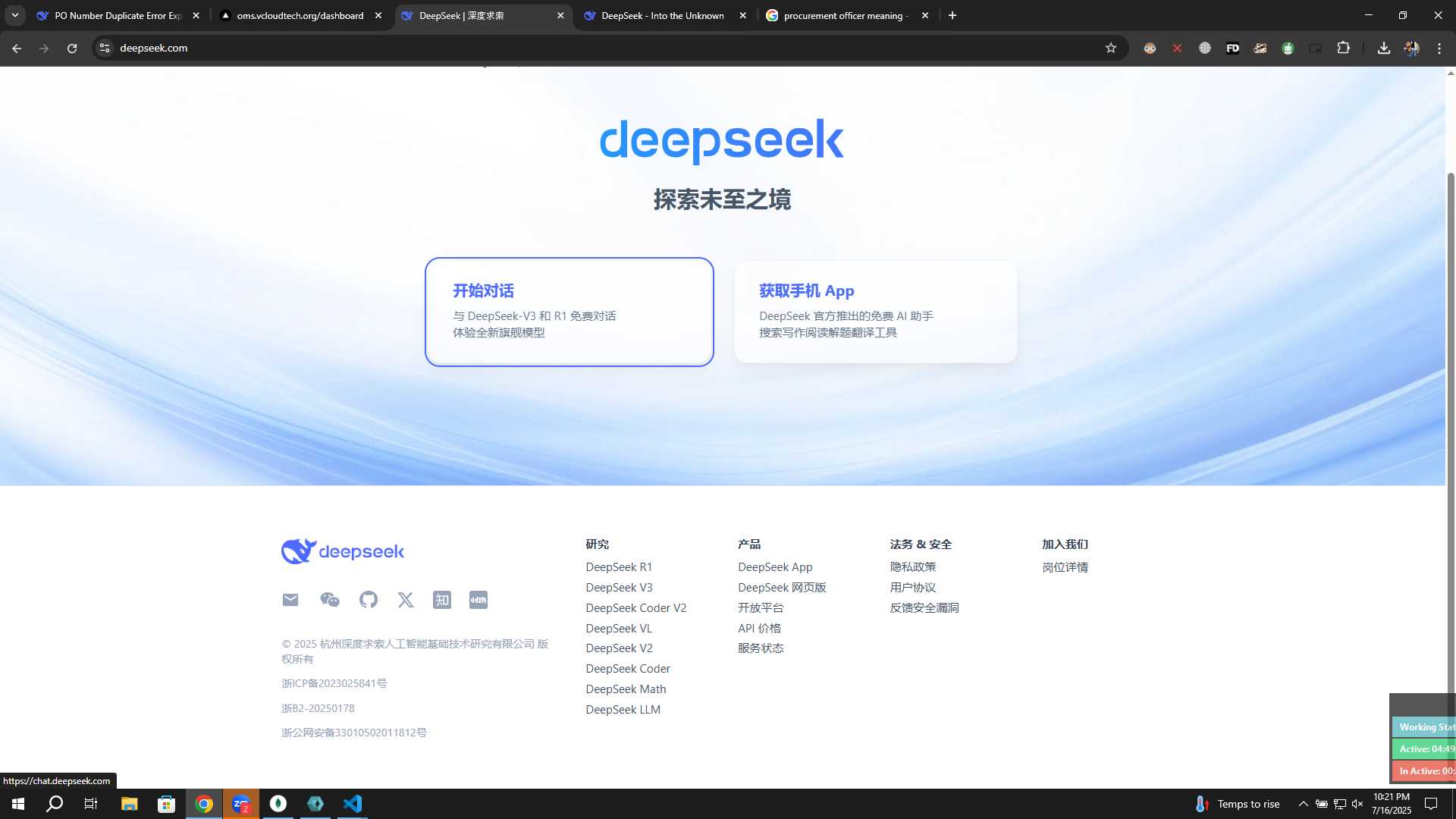Open the X (Twitter) icon in footer
The width and height of the screenshot is (1456, 819).
406,600
